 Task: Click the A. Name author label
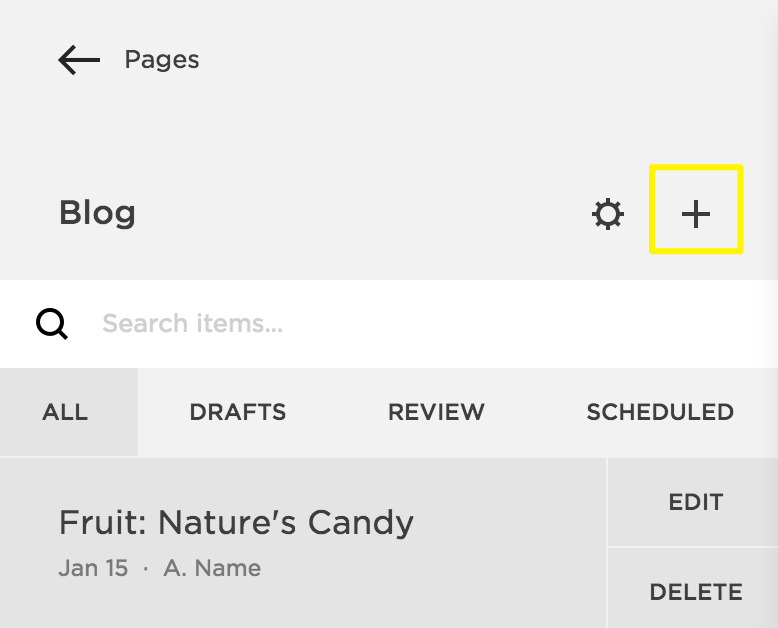click(212, 568)
